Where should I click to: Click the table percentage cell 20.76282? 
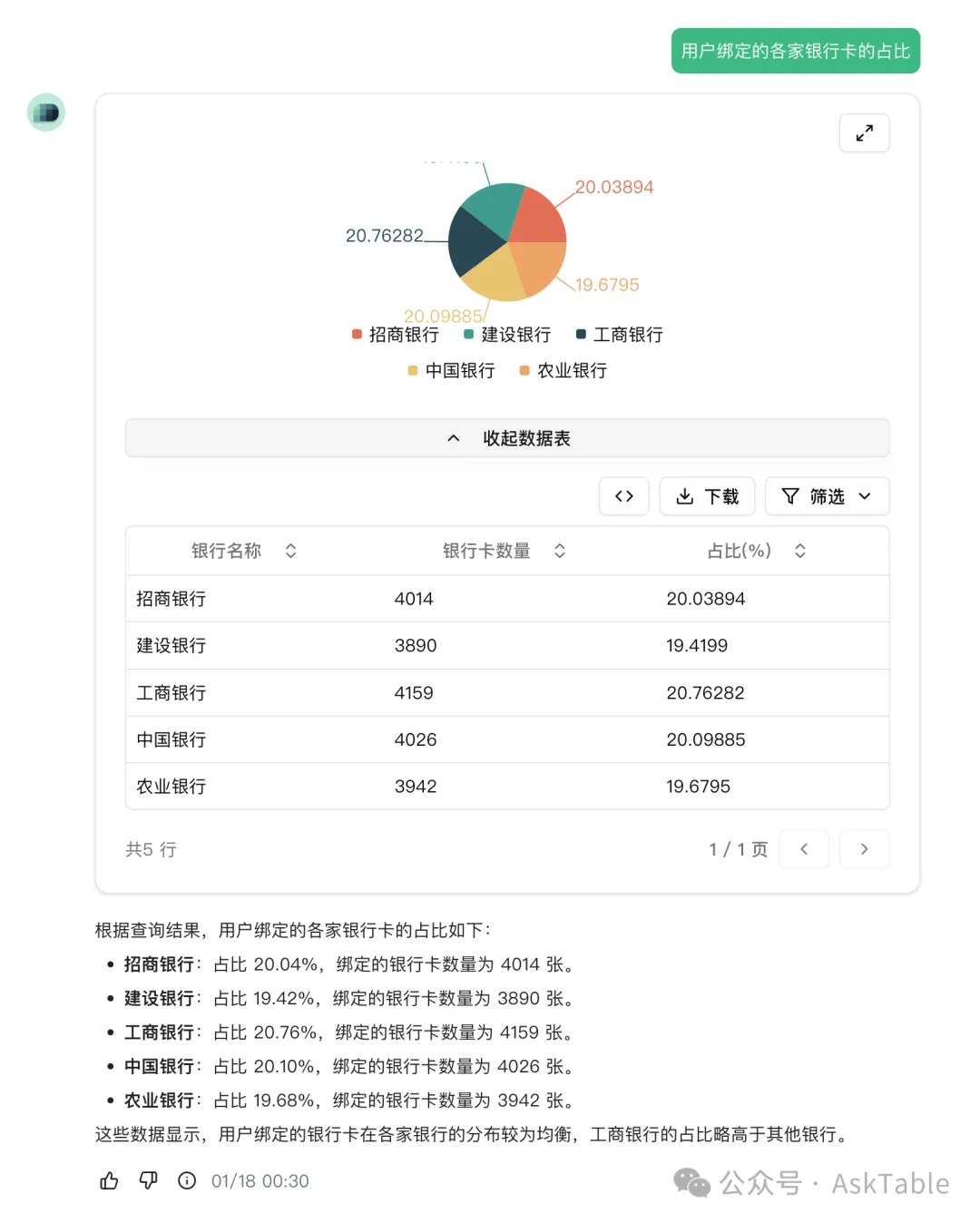tap(705, 693)
